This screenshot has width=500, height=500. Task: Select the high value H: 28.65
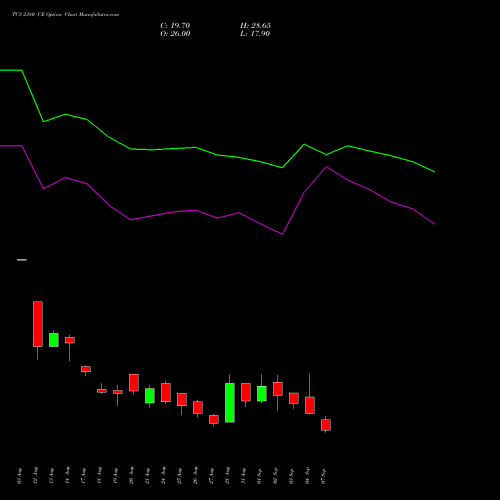tap(255, 26)
